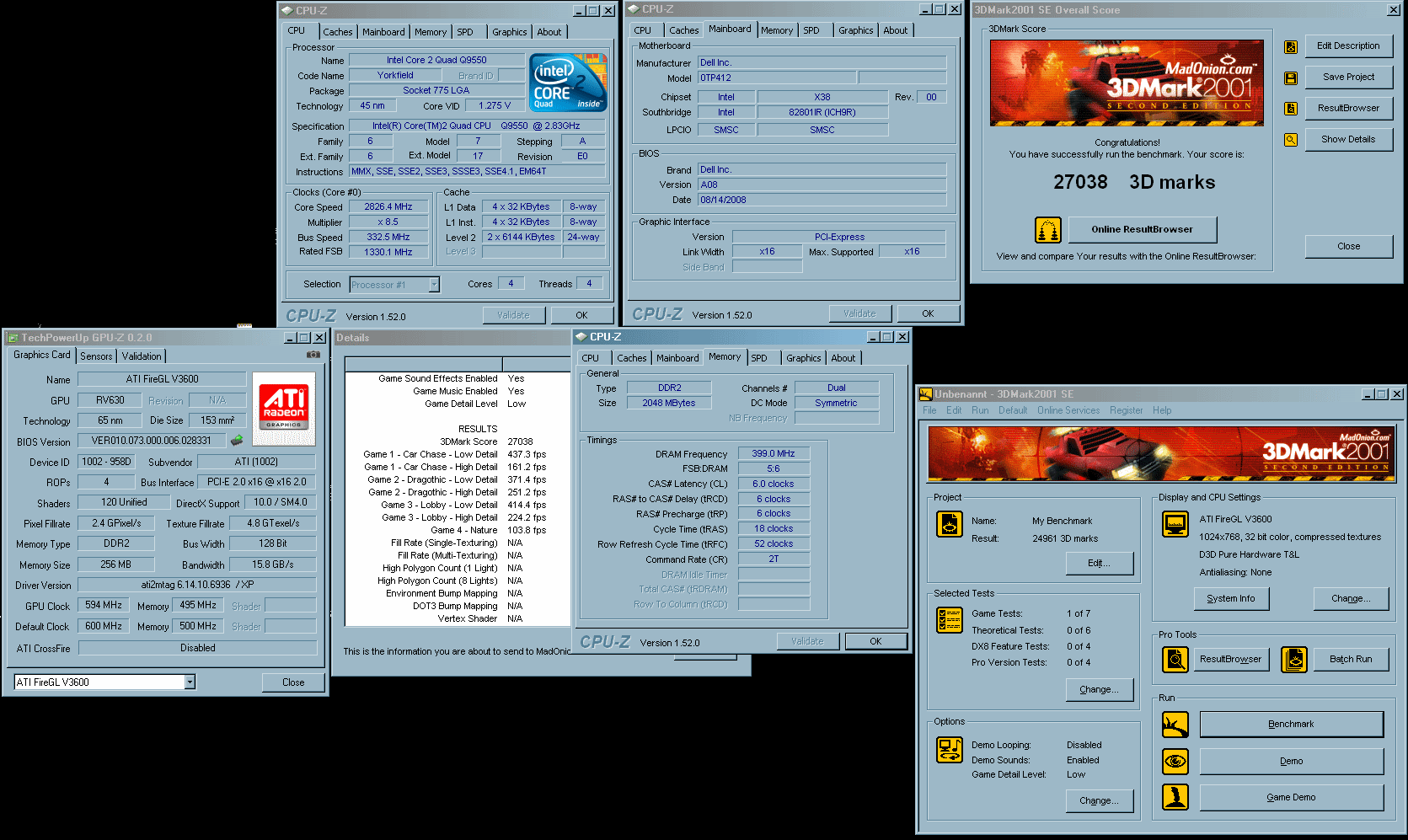The width and height of the screenshot is (1408, 840).
Task: Click Show Details magnifier icon
Action: 1290,140
